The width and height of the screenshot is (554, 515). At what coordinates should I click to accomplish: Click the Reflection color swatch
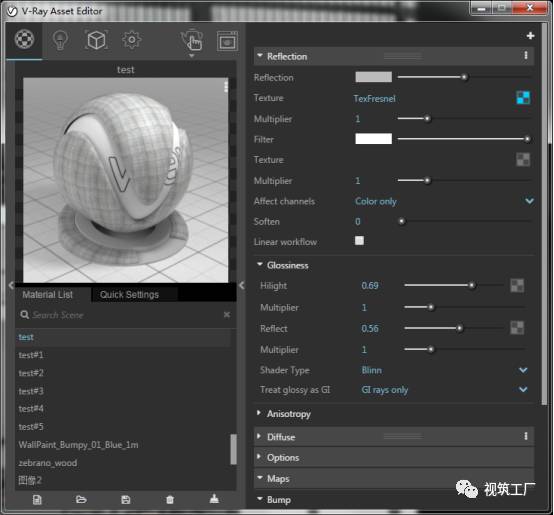click(373, 77)
